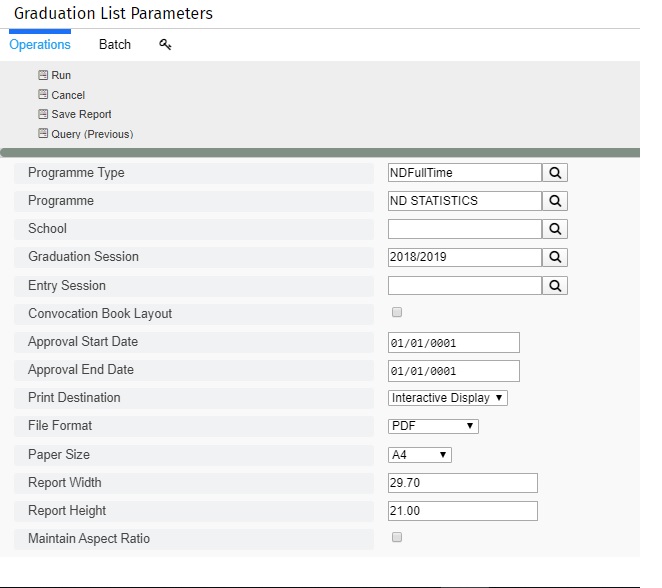Click the Cancel operation link
Image resolution: width=662 pixels, height=588 pixels.
[68, 95]
